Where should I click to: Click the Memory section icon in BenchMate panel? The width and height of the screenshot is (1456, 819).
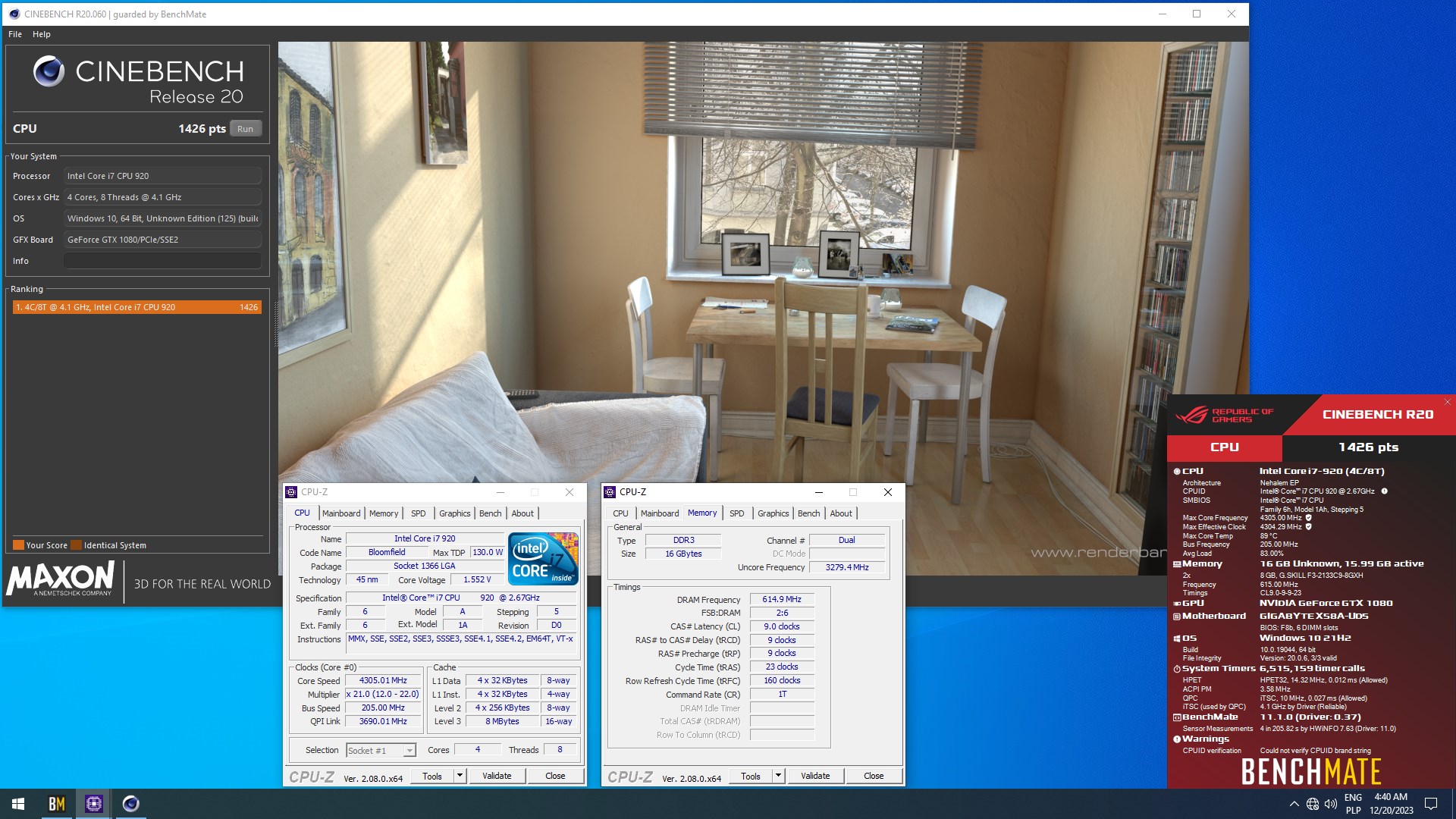click(x=1177, y=564)
